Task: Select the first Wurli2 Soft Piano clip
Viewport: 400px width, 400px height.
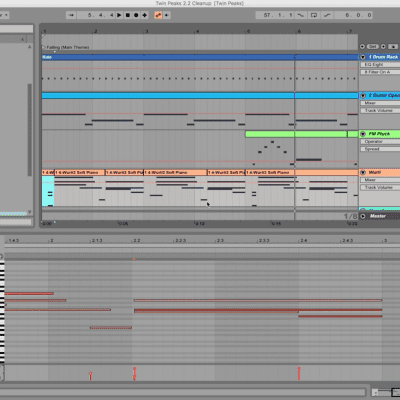Action: 79,172
